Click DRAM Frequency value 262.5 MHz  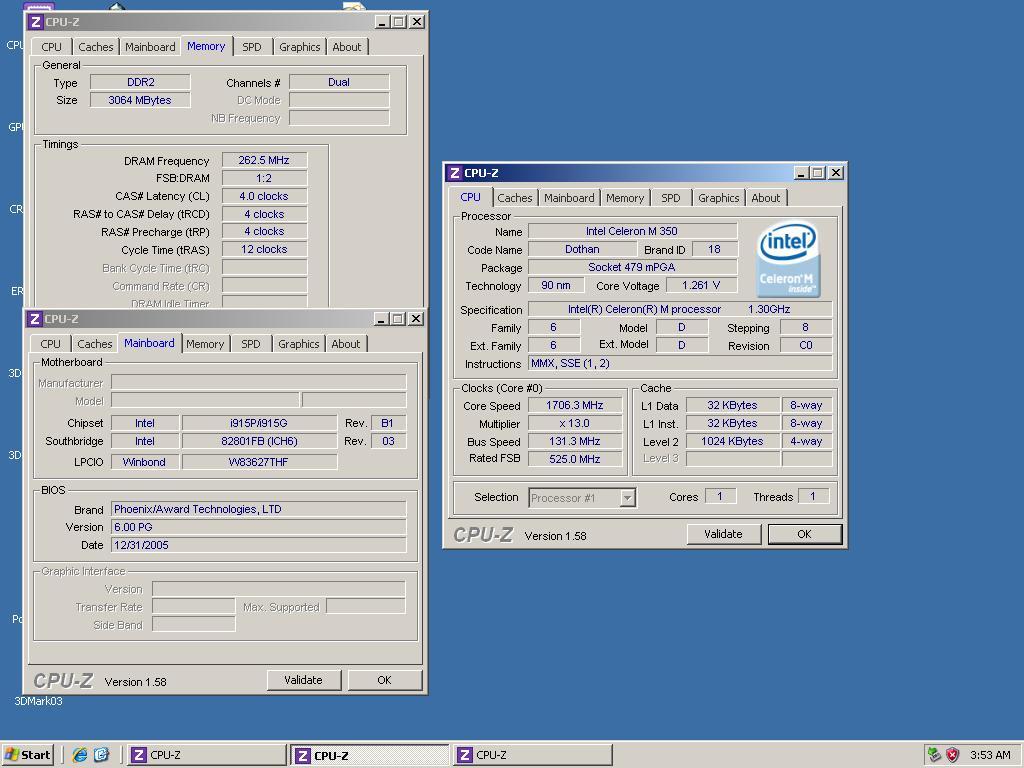[264, 160]
